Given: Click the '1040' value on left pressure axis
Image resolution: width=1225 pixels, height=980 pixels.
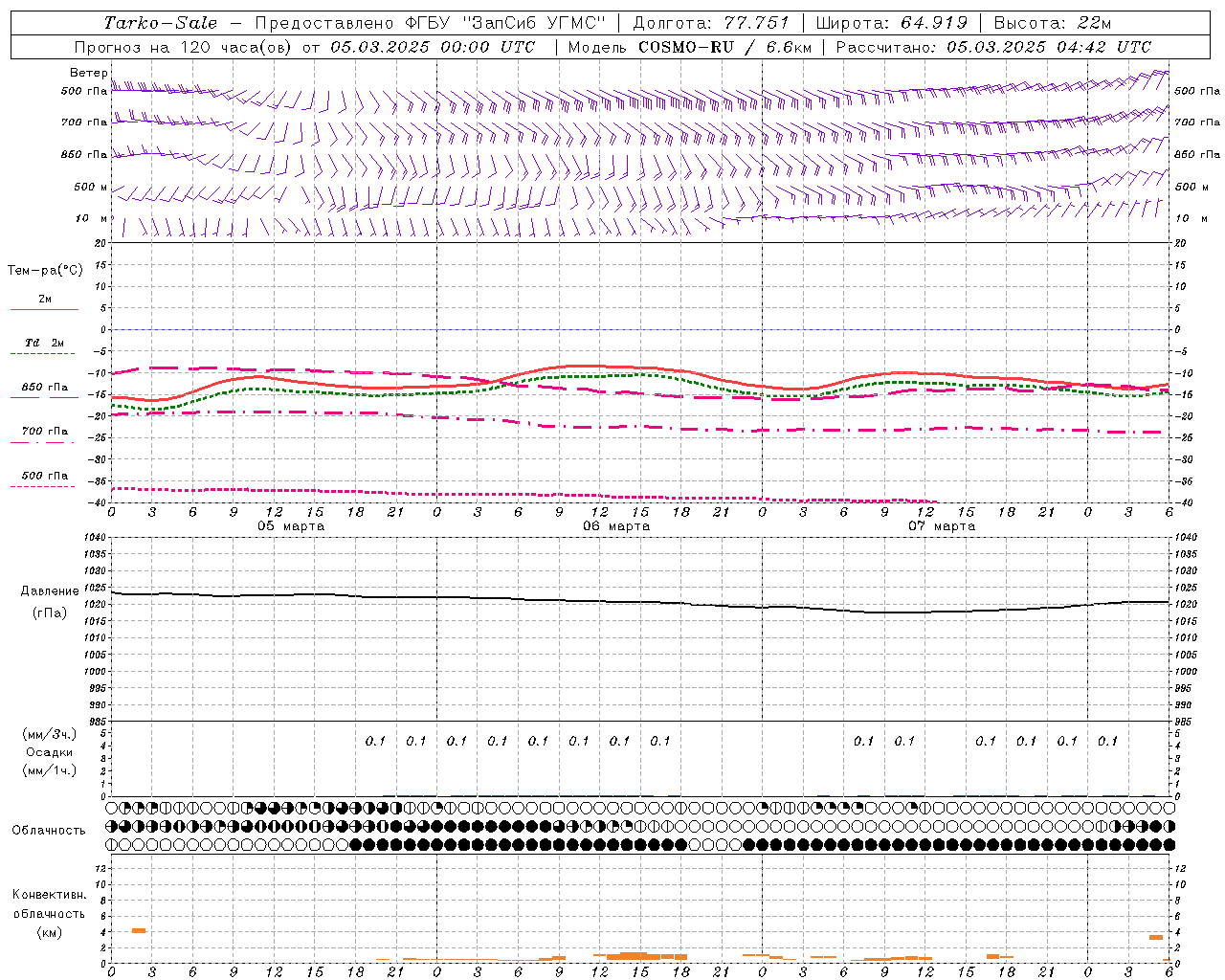Looking at the screenshot, I should tap(96, 538).
